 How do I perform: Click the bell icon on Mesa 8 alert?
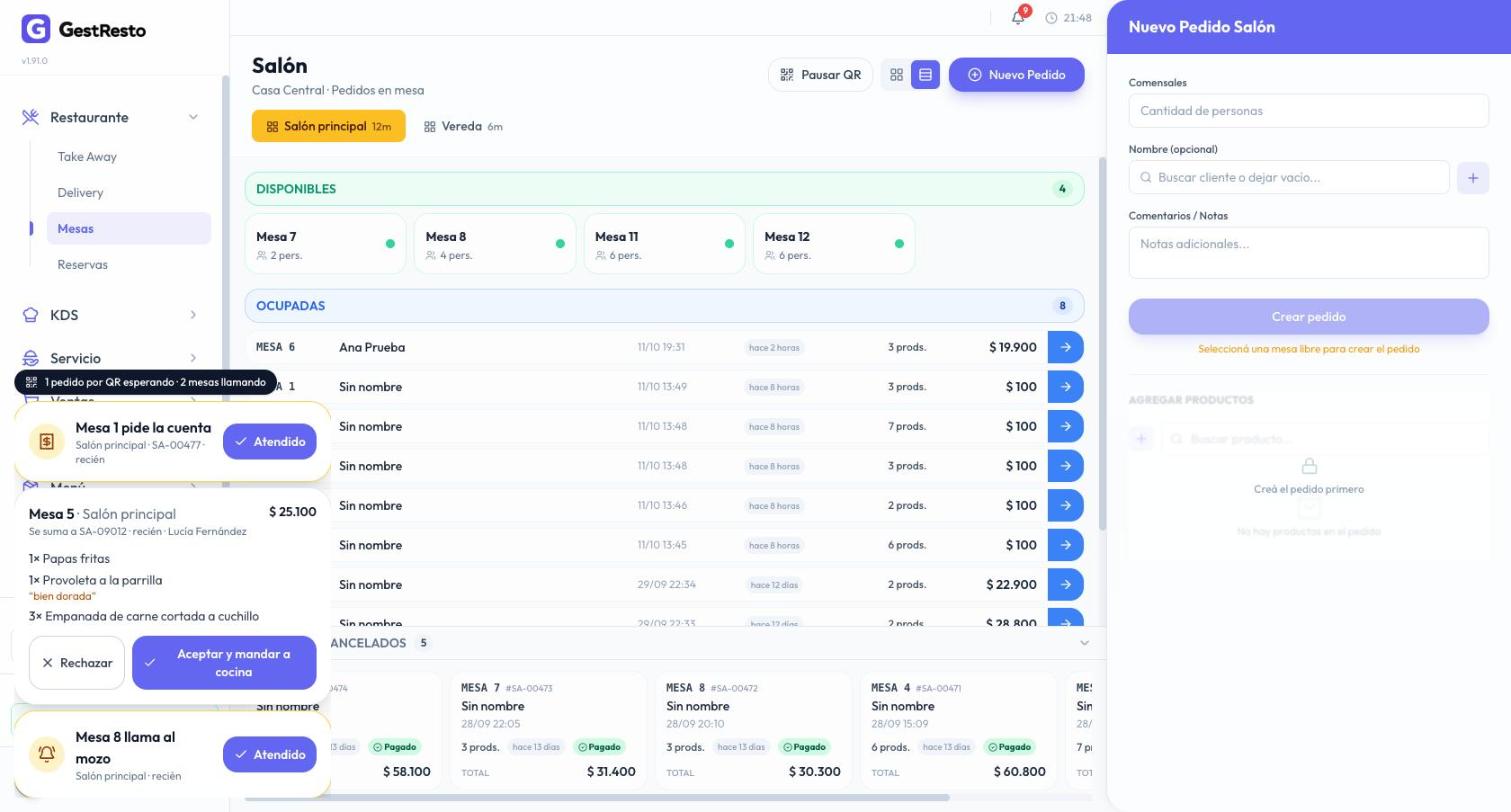tap(46, 754)
